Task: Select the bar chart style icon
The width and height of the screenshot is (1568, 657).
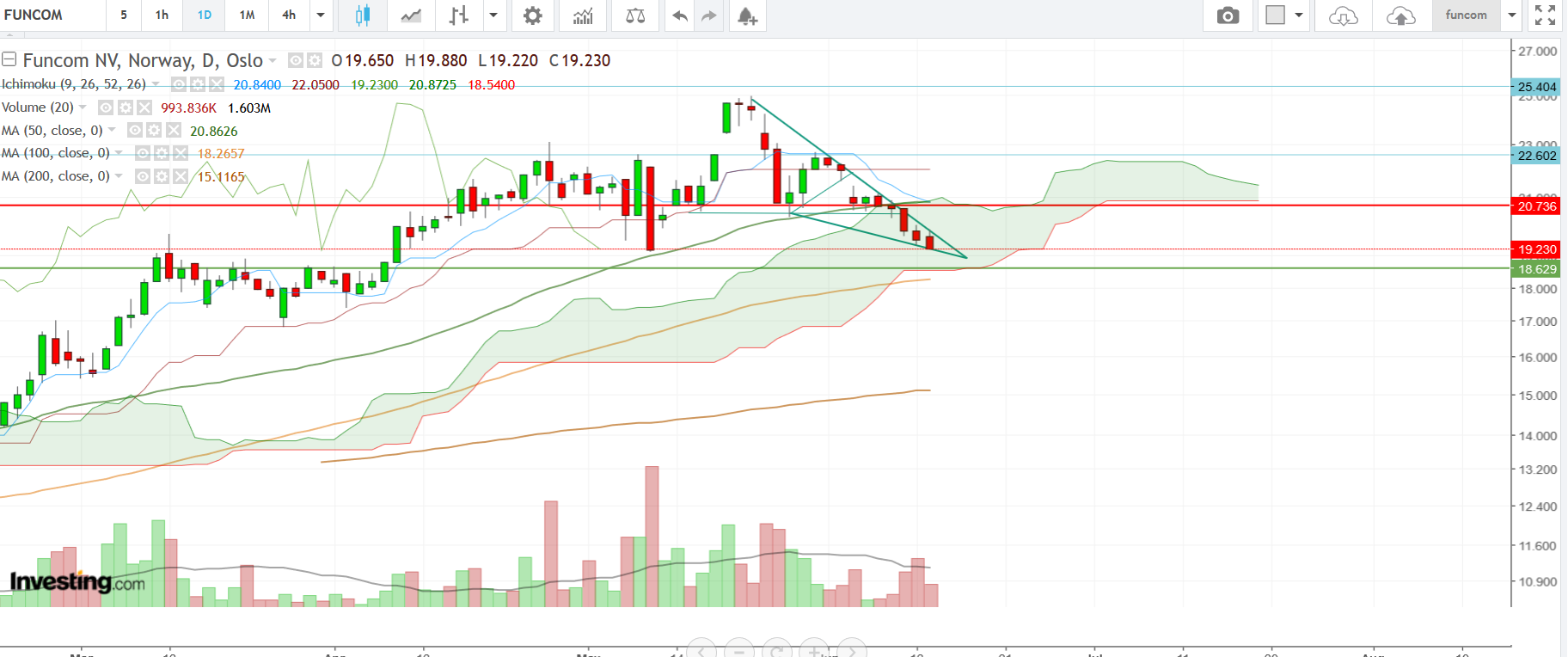Action: [459, 15]
